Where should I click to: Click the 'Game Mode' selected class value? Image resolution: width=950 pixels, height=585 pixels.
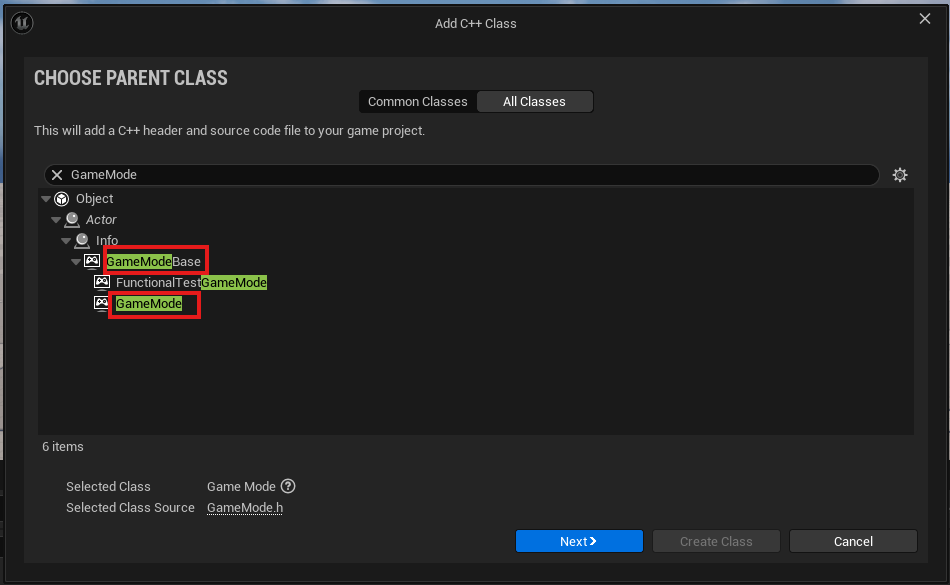241,486
